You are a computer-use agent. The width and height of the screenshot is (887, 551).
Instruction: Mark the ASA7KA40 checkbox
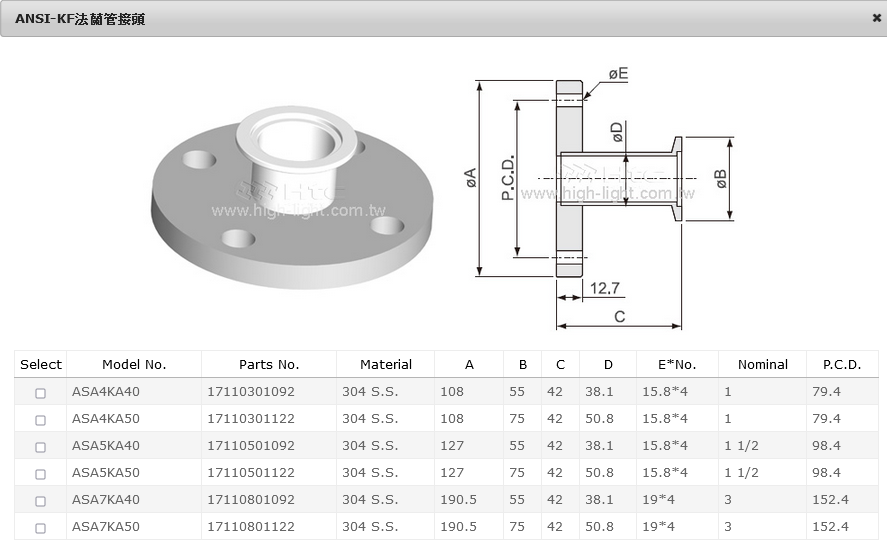pos(41,501)
